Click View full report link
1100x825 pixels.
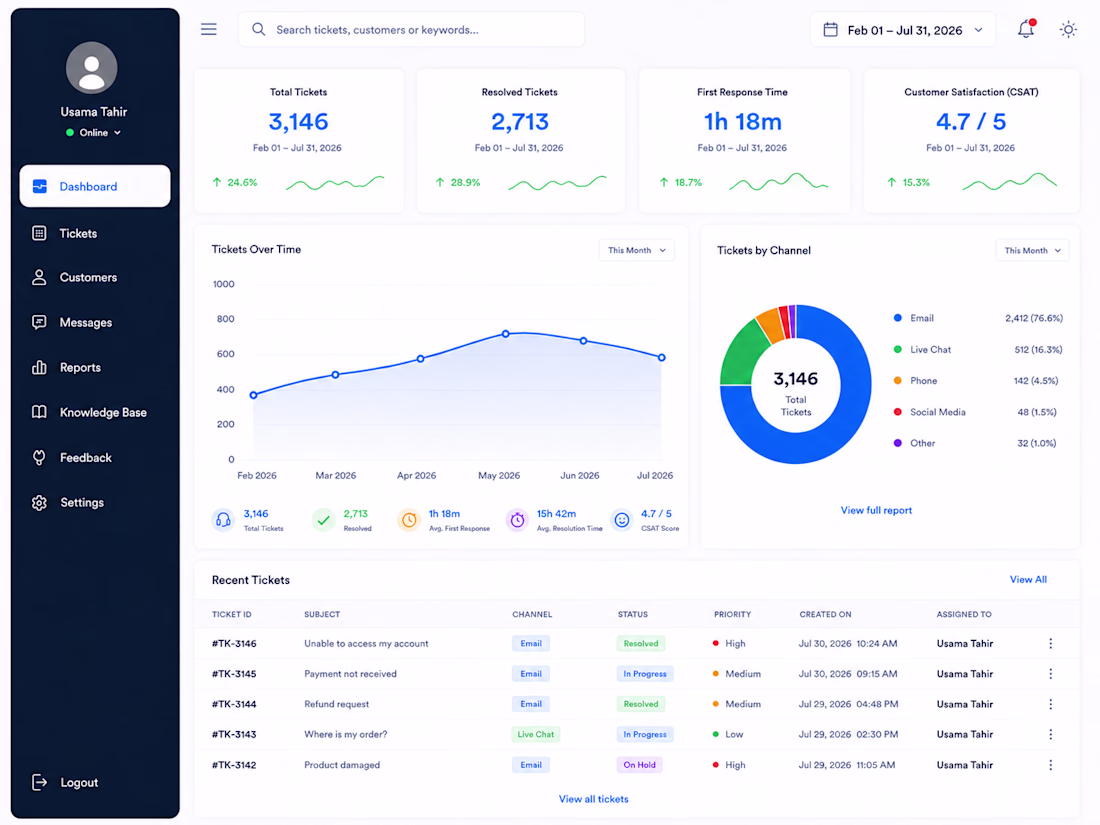pos(876,510)
